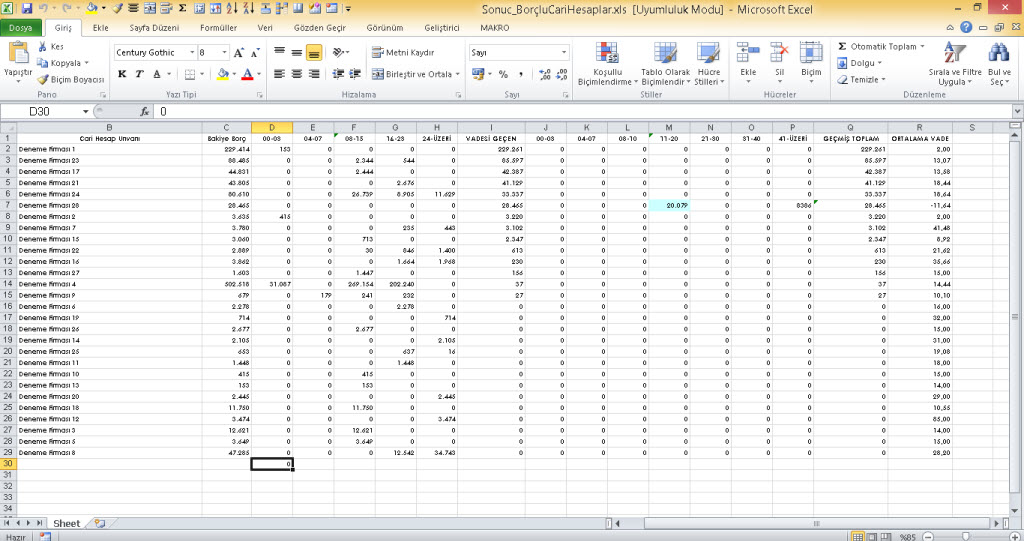This screenshot has width=1024, height=541.
Task: Click the Save icon in quick access toolbar
Action: click(26, 8)
